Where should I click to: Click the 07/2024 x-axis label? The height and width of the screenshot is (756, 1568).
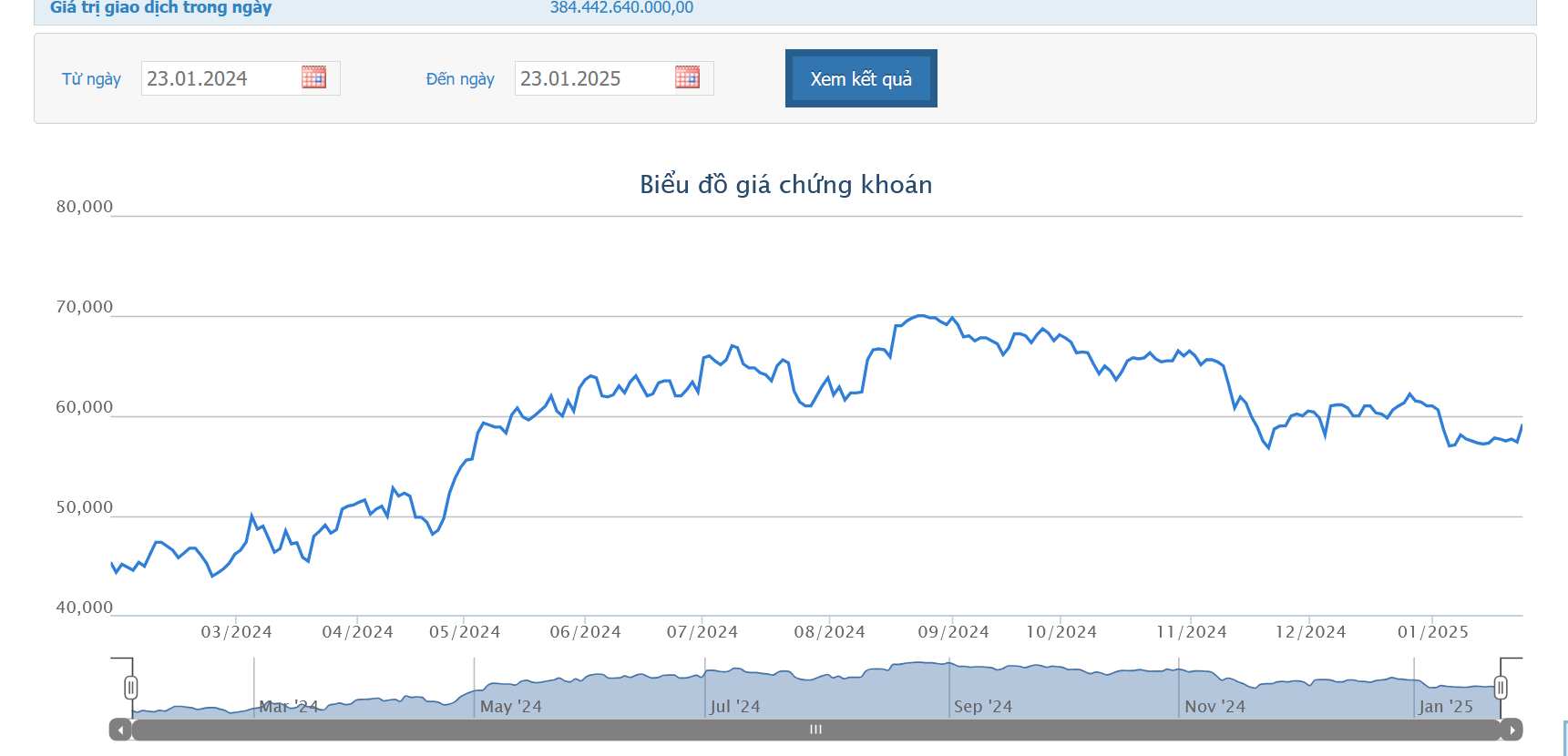coord(702,632)
